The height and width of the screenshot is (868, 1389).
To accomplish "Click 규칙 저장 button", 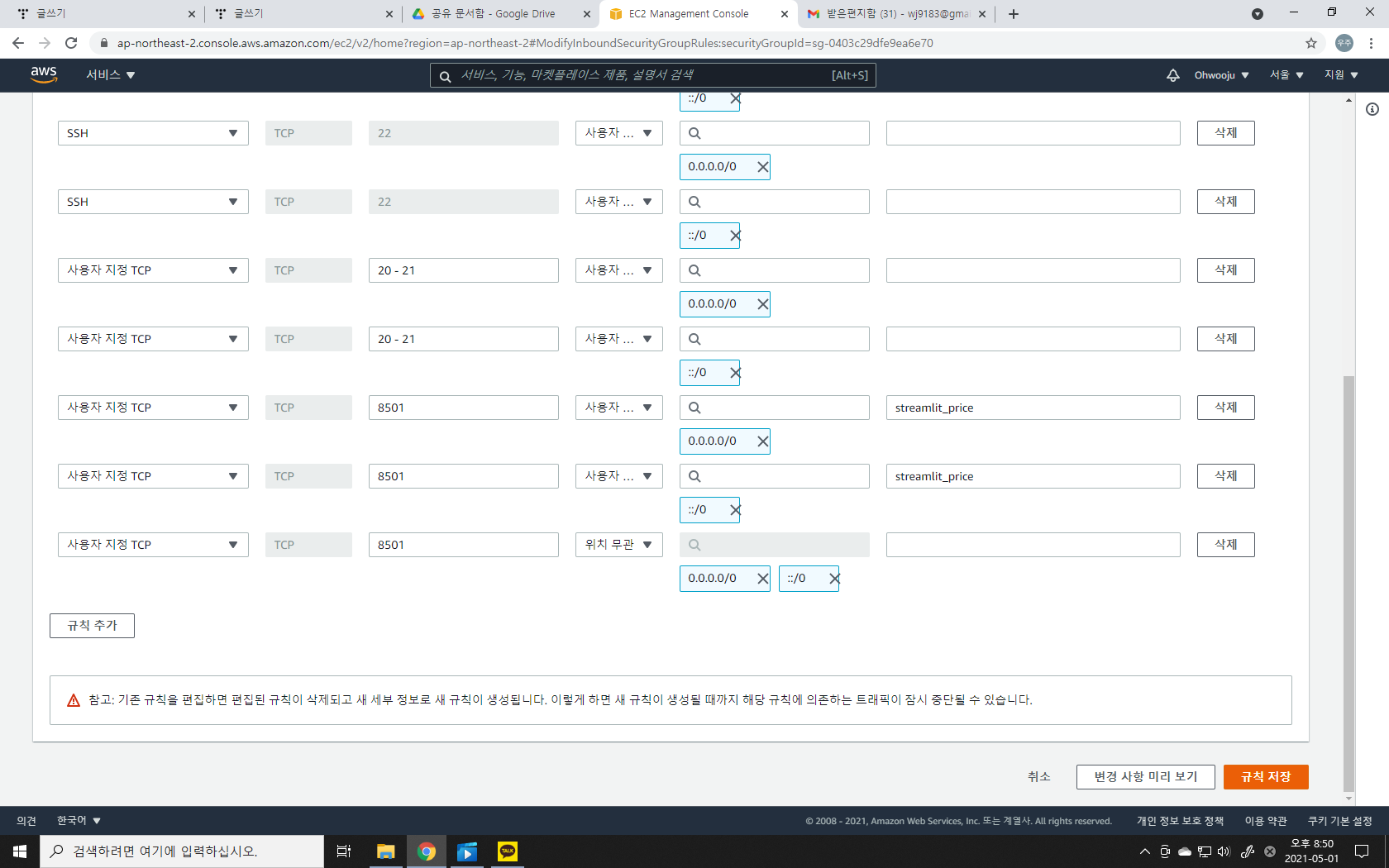I will pyautogui.click(x=1266, y=777).
